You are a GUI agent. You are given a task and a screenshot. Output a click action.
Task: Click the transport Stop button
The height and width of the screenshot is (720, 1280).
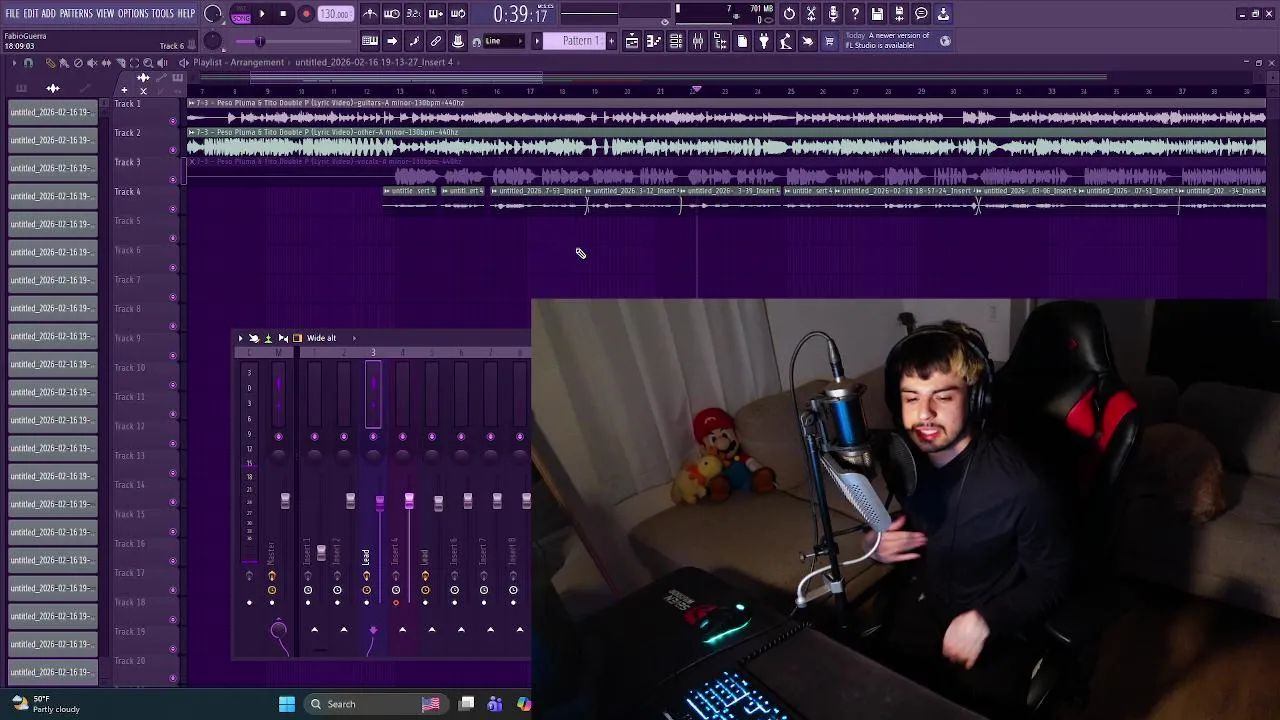click(284, 14)
